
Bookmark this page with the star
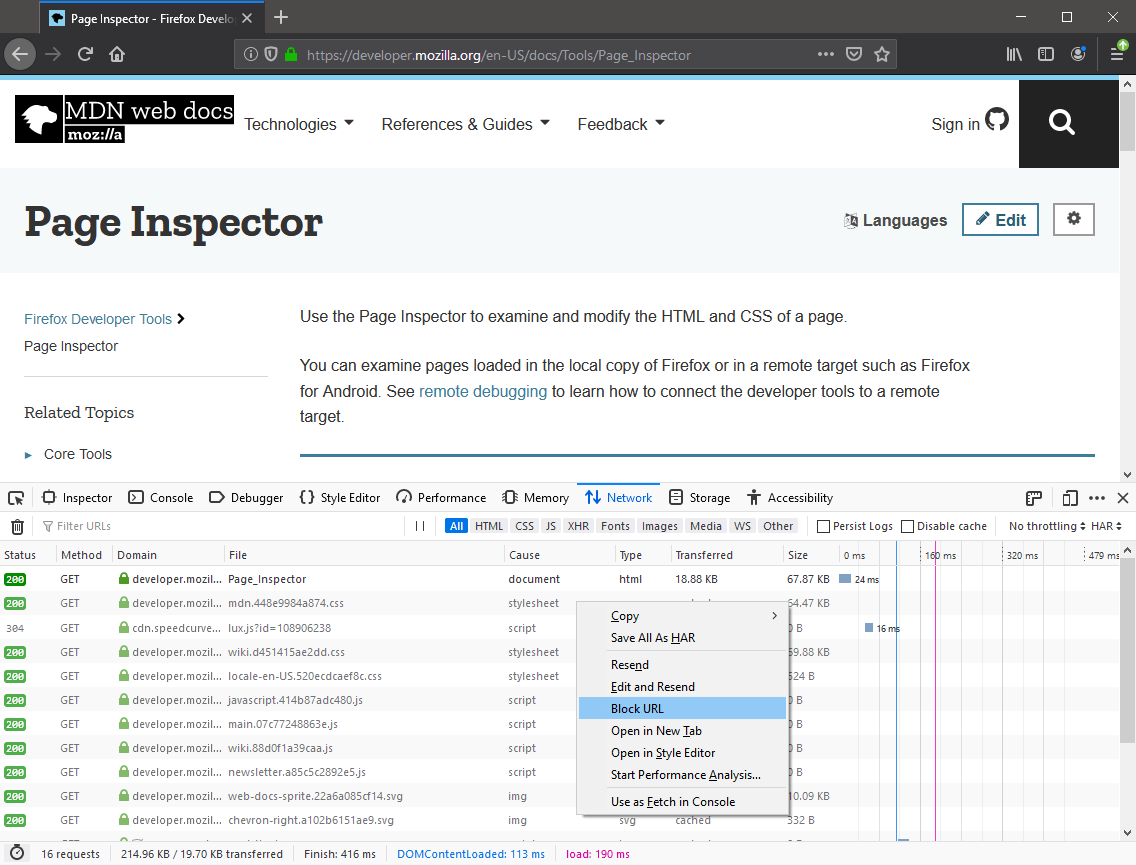(882, 54)
